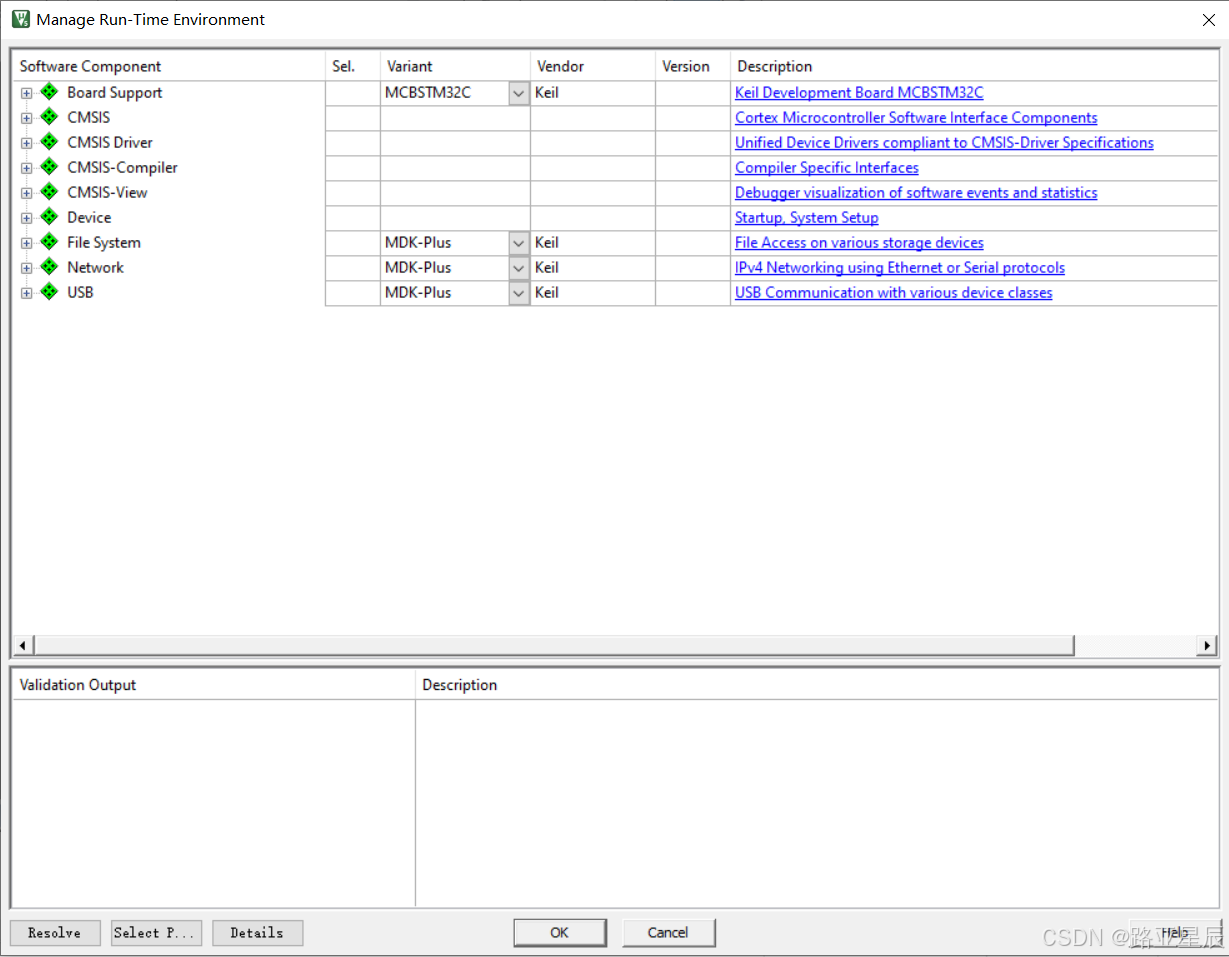Expand the CMSIS tree node

click(27, 118)
